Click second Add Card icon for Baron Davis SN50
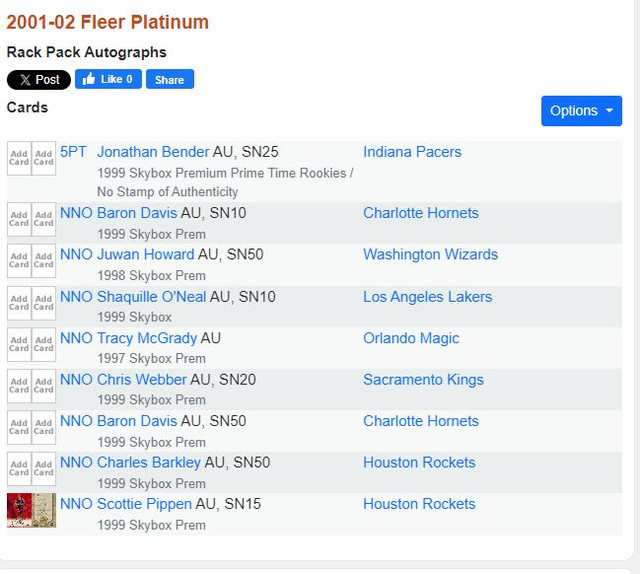This screenshot has height=574, width=640. pyautogui.click(x=44, y=427)
